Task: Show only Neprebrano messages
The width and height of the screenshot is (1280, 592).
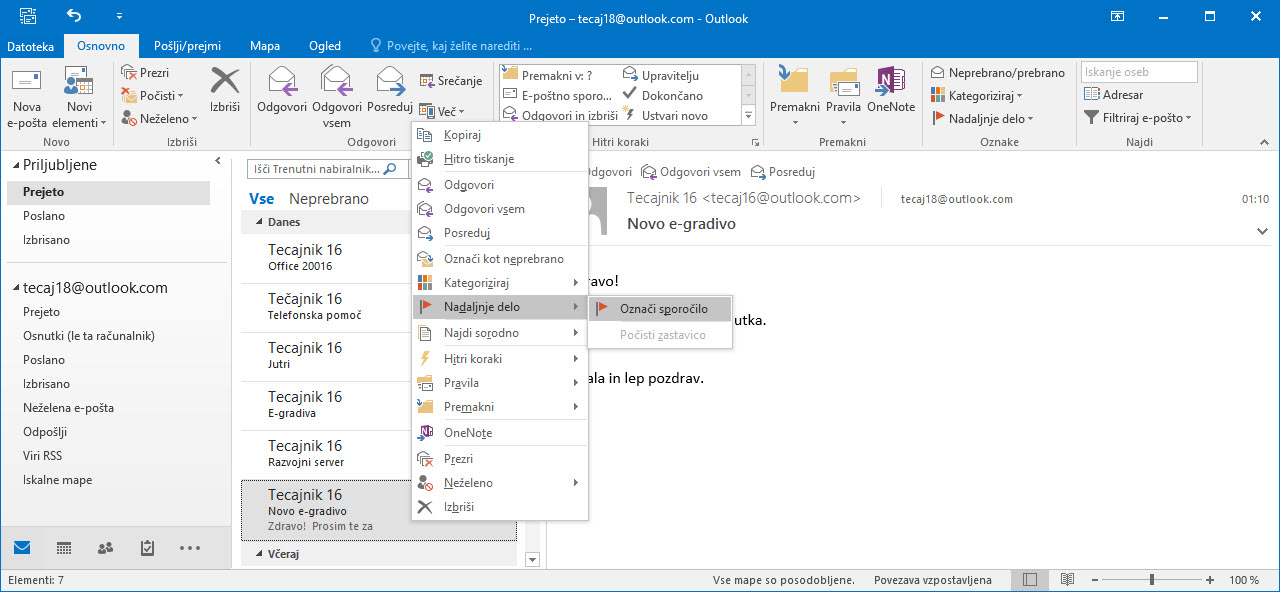Action: click(329, 199)
